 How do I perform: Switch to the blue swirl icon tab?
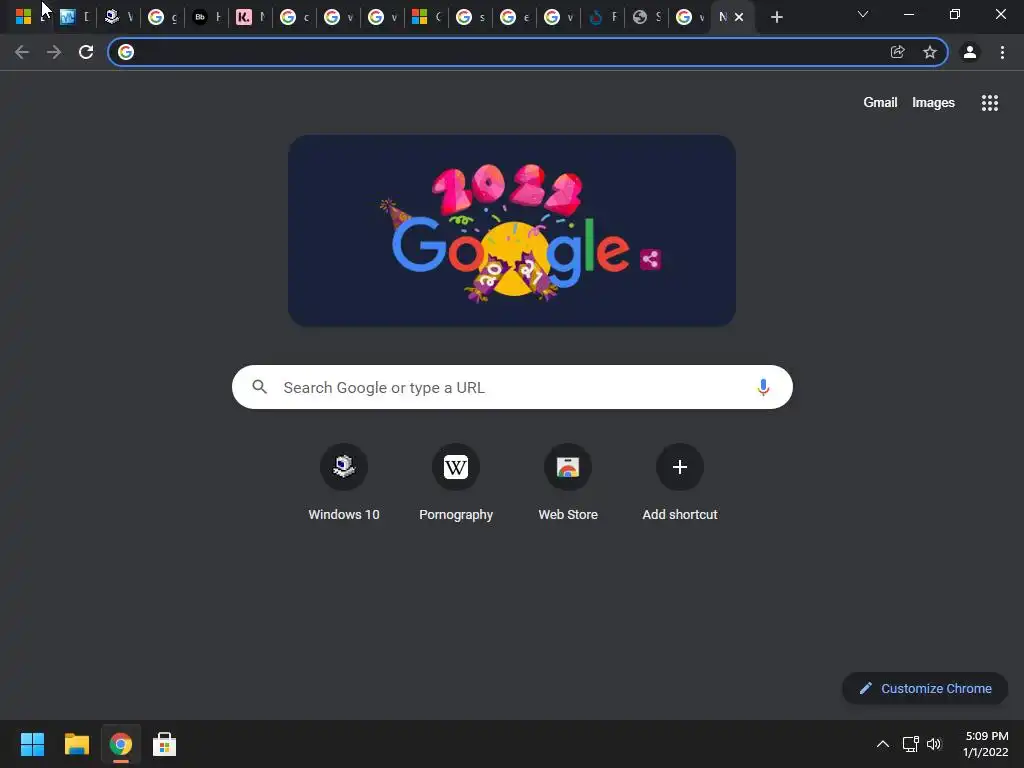click(x=602, y=17)
